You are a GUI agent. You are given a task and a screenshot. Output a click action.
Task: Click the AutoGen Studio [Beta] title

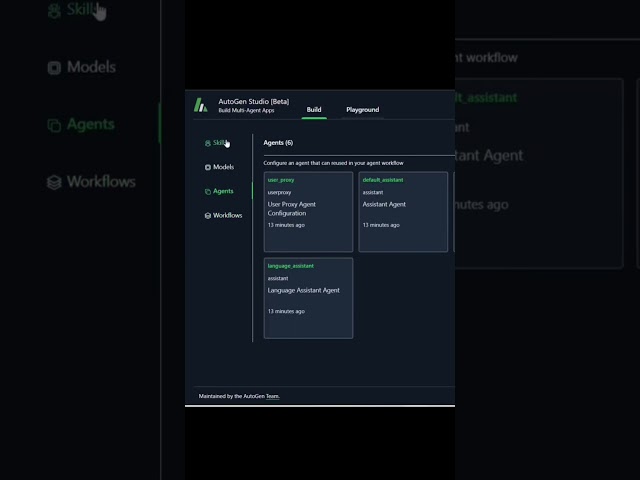coord(253,101)
